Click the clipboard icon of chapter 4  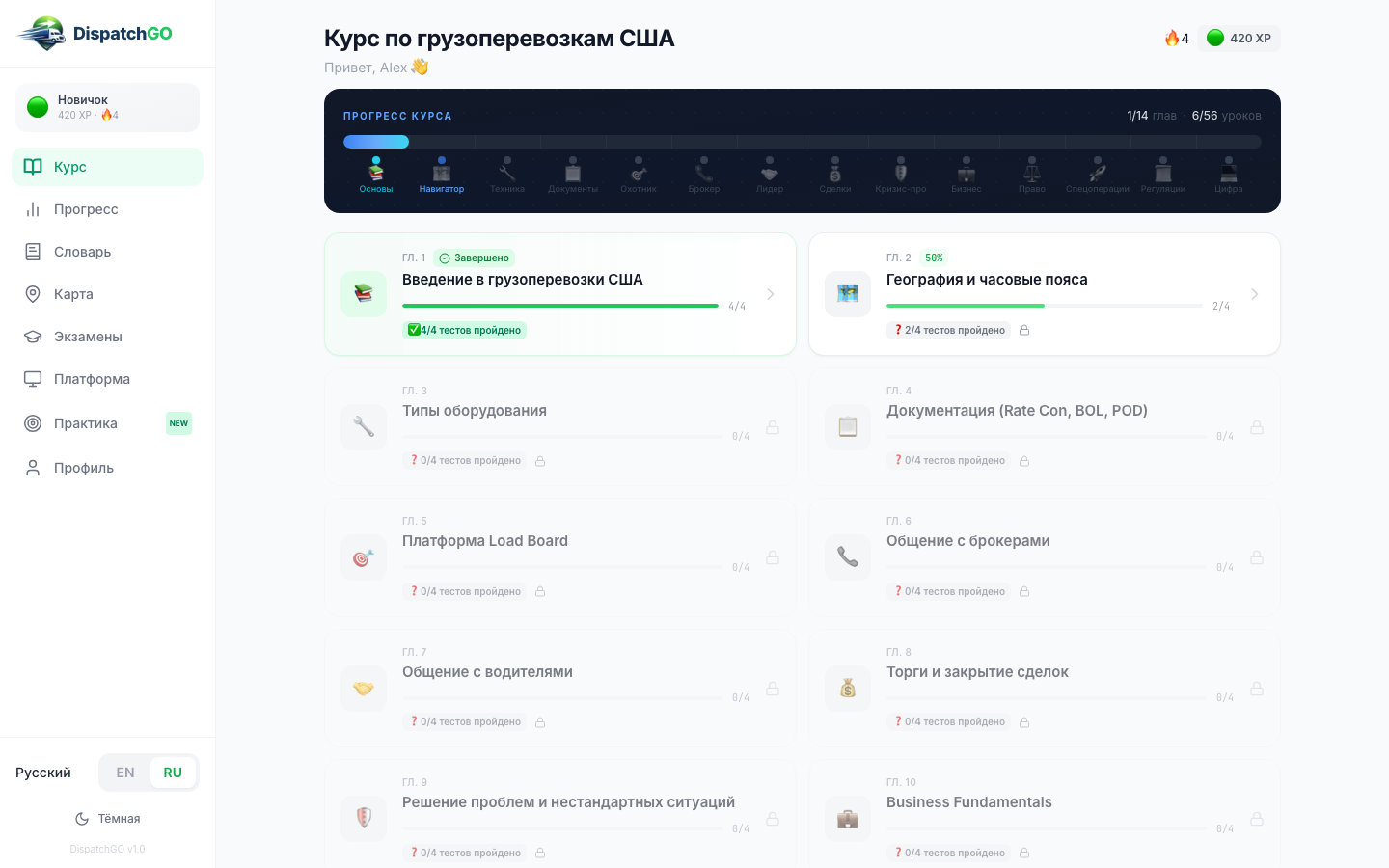[x=848, y=426]
